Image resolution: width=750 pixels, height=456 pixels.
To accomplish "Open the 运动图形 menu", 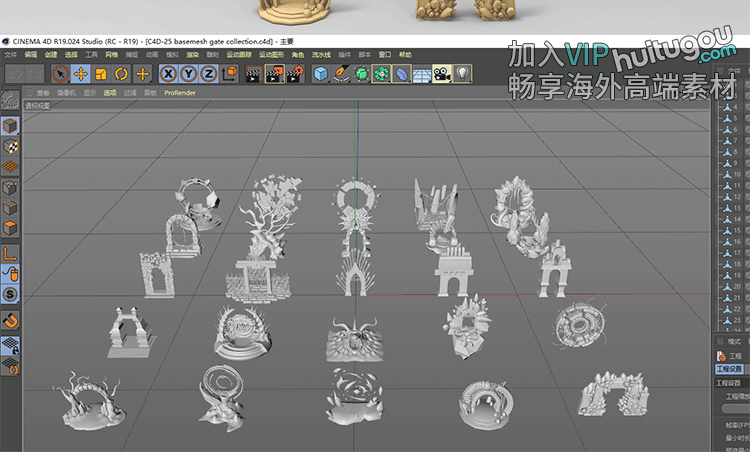I will pos(271,54).
